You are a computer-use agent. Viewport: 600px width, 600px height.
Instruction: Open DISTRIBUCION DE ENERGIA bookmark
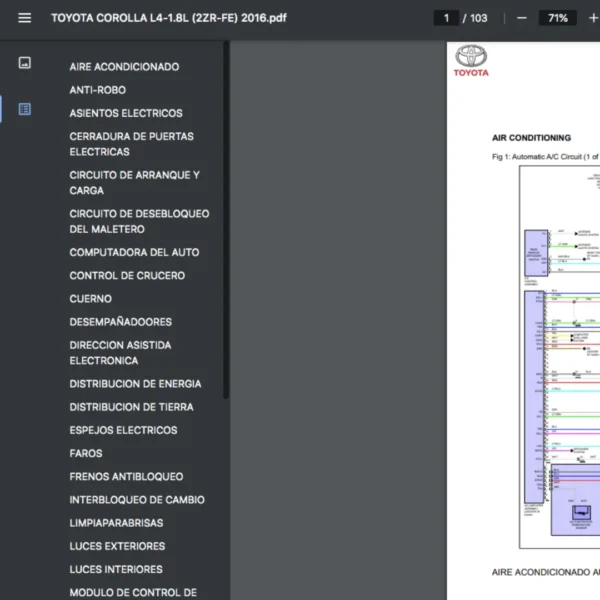(x=135, y=384)
